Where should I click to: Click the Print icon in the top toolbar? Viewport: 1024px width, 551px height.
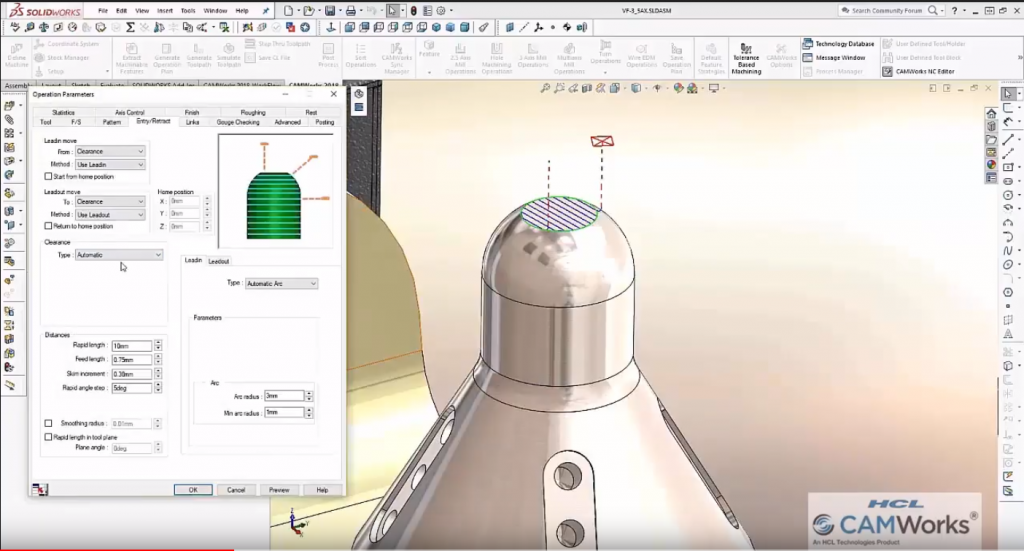351,10
